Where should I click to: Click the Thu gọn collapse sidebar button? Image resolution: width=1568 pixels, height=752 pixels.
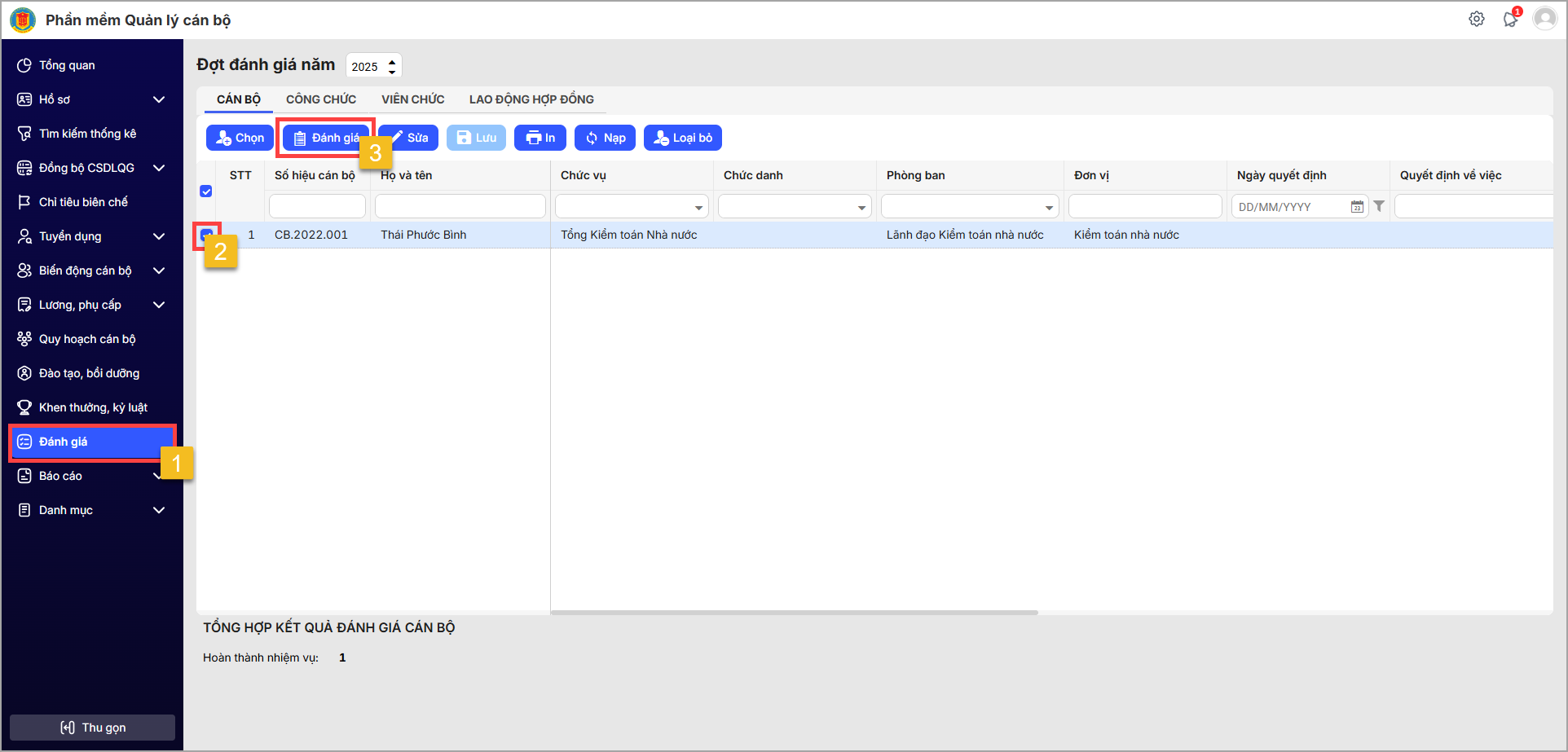pos(92,728)
